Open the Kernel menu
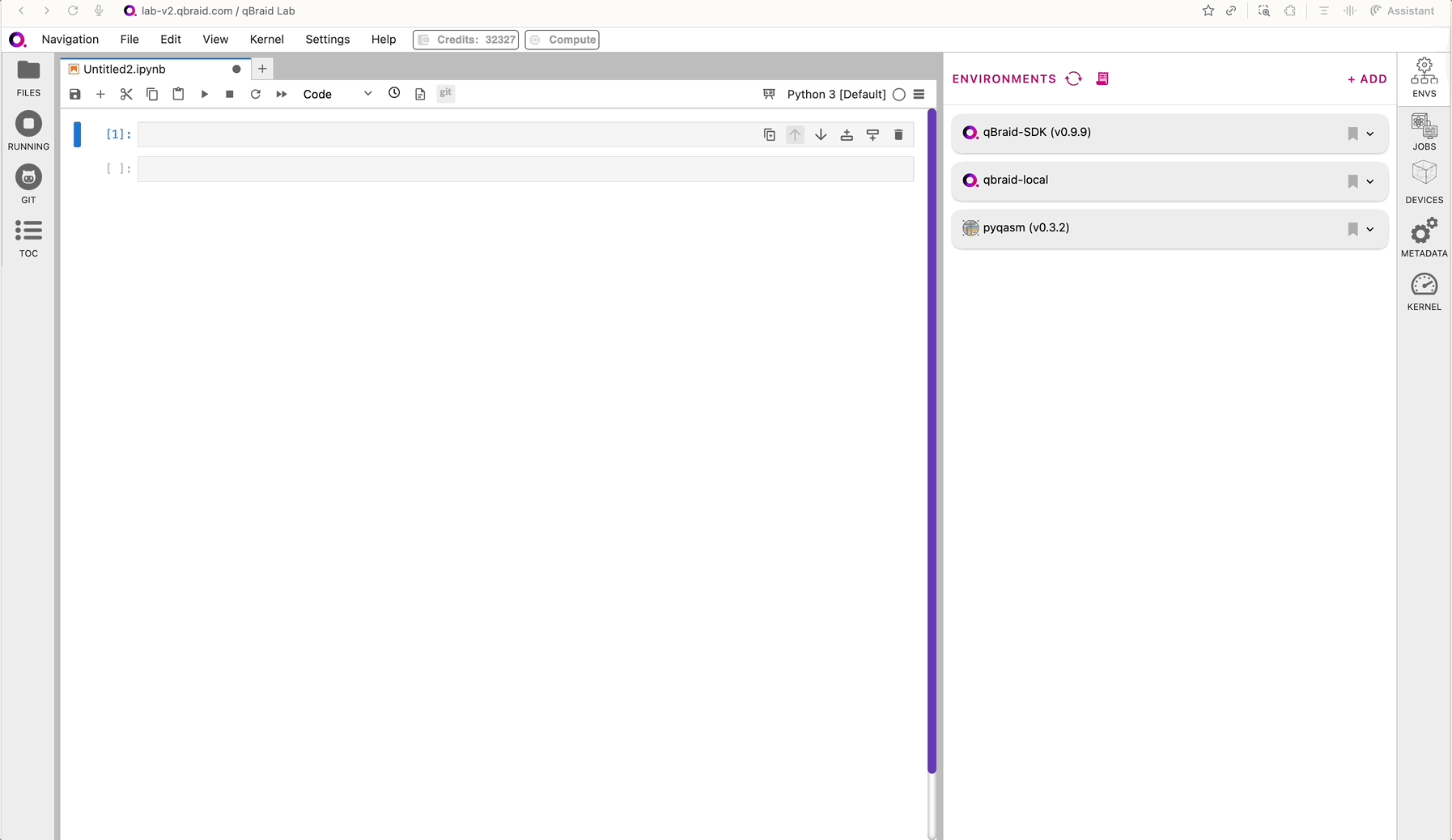Image resolution: width=1452 pixels, height=840 pixels. point(267,39)
